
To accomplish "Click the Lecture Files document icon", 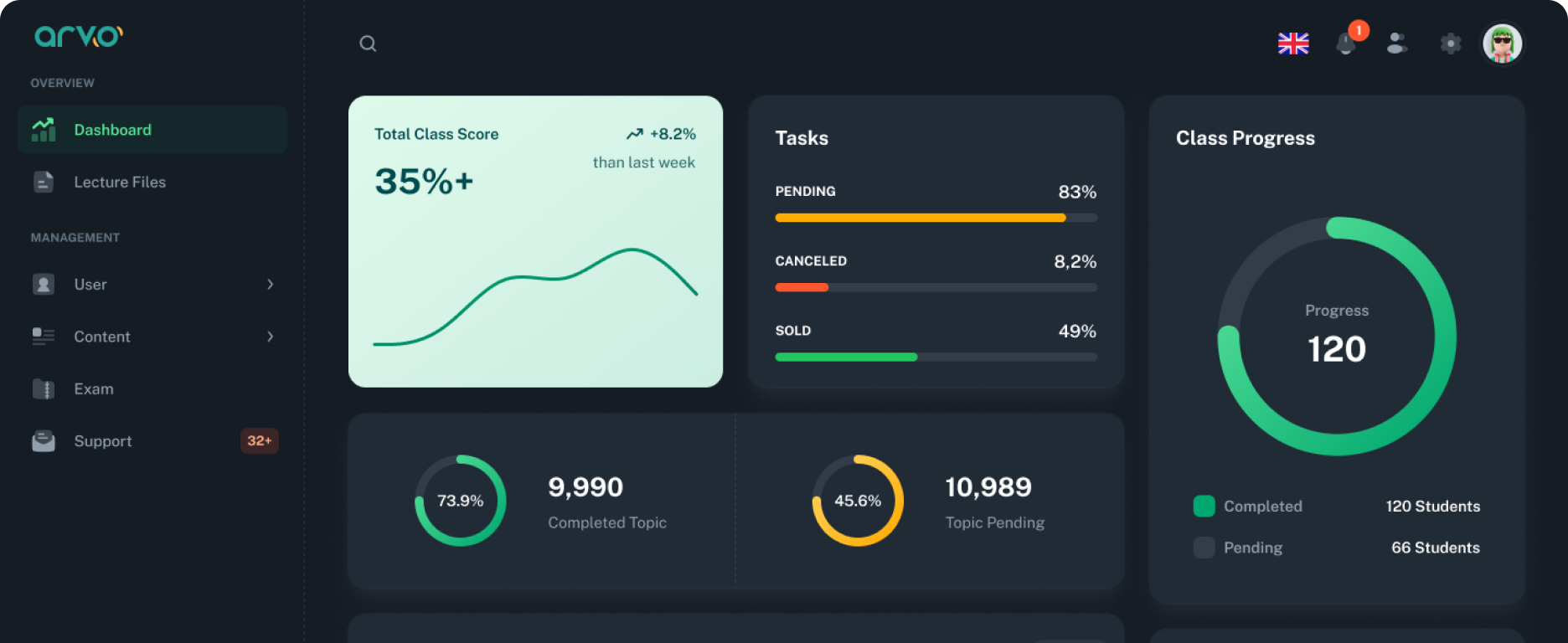I will pyautogui.click(x=44, y=182).
